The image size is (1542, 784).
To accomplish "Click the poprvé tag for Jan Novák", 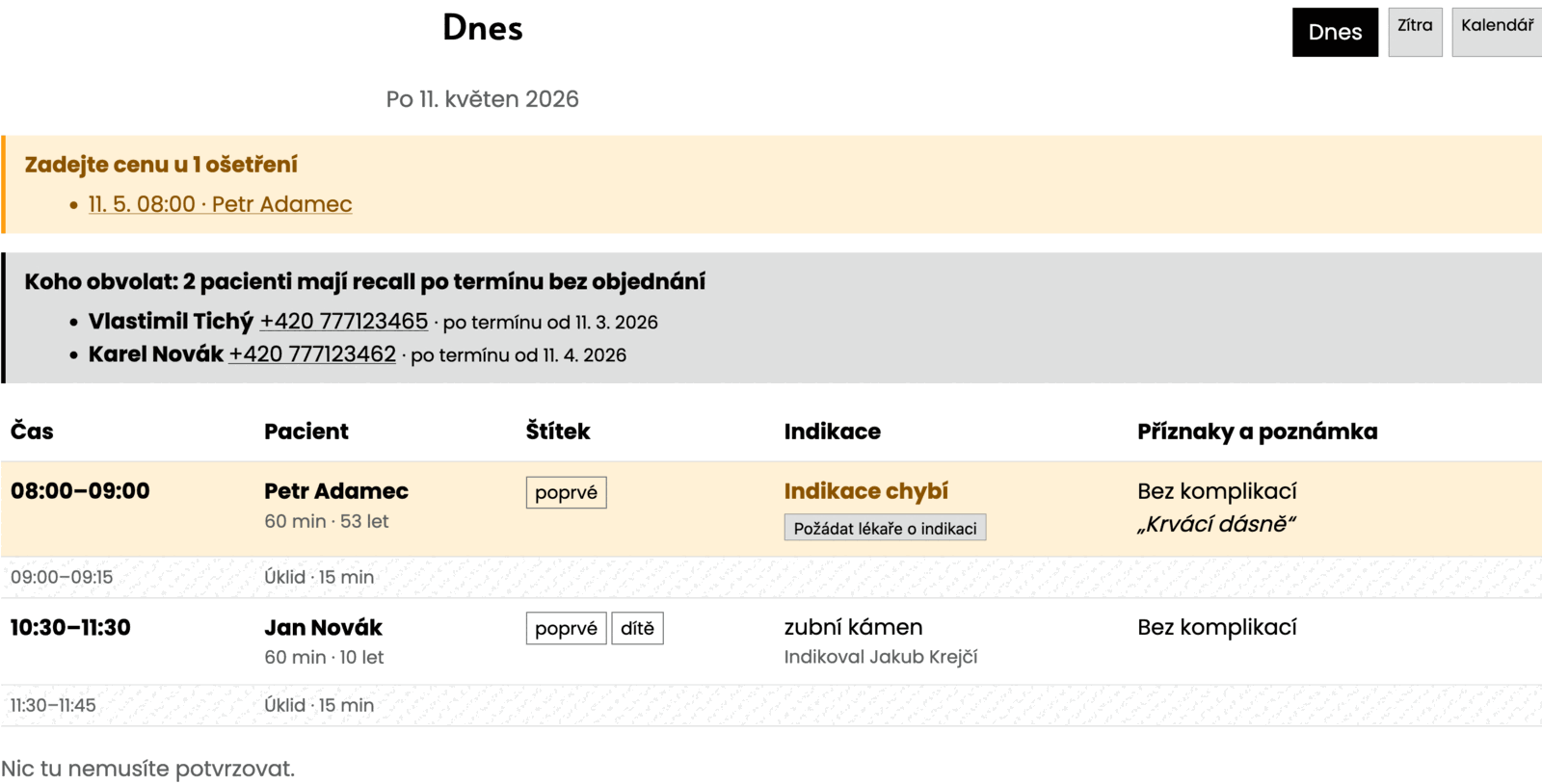I will (566, 628).
